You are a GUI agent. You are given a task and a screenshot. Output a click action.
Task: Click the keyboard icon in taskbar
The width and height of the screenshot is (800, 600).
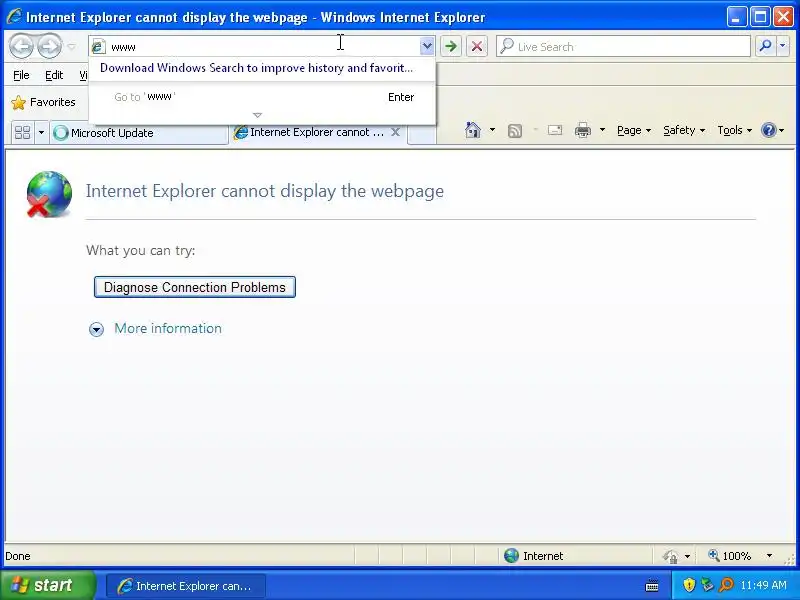point(652,586)
